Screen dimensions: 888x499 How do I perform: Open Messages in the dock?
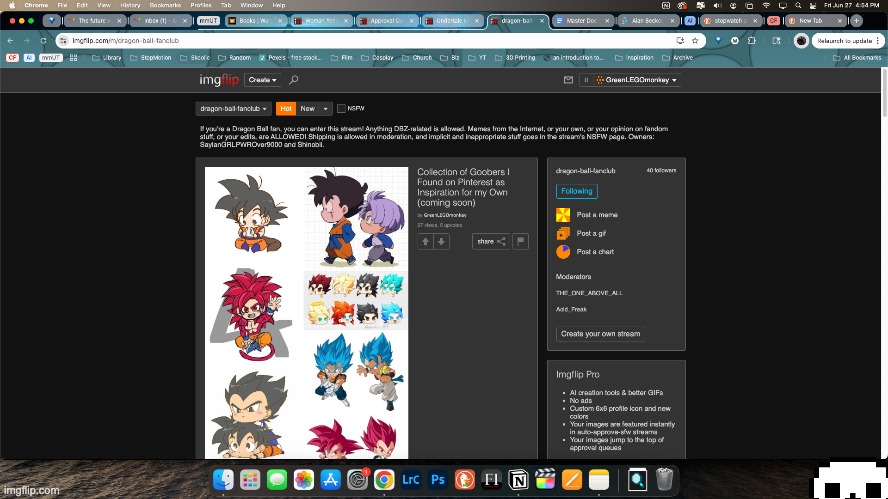tap(277, 480)
